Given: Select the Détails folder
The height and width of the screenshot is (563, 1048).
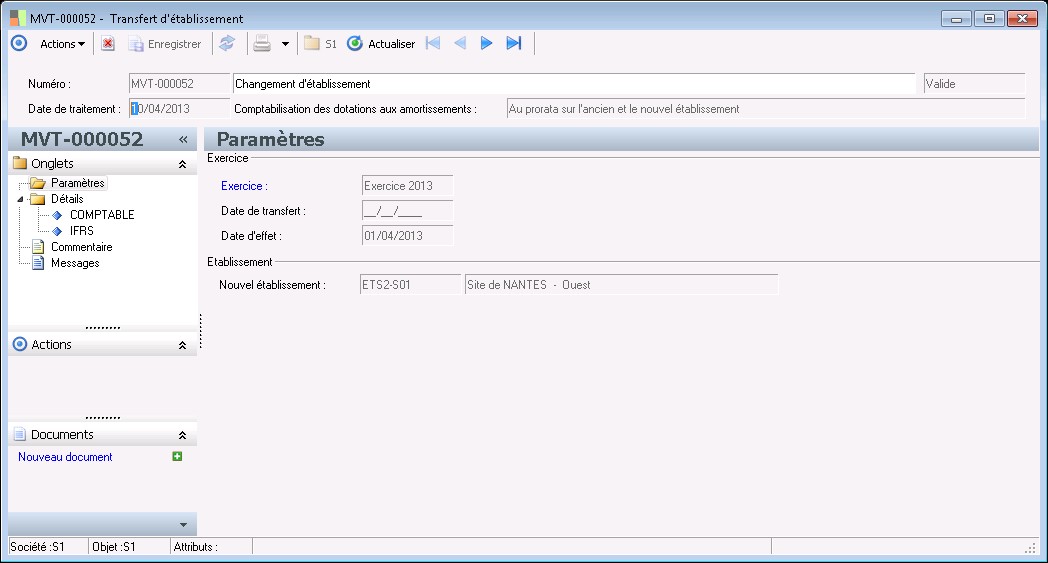Looking at the screenshot, I should tap(67, 199).
